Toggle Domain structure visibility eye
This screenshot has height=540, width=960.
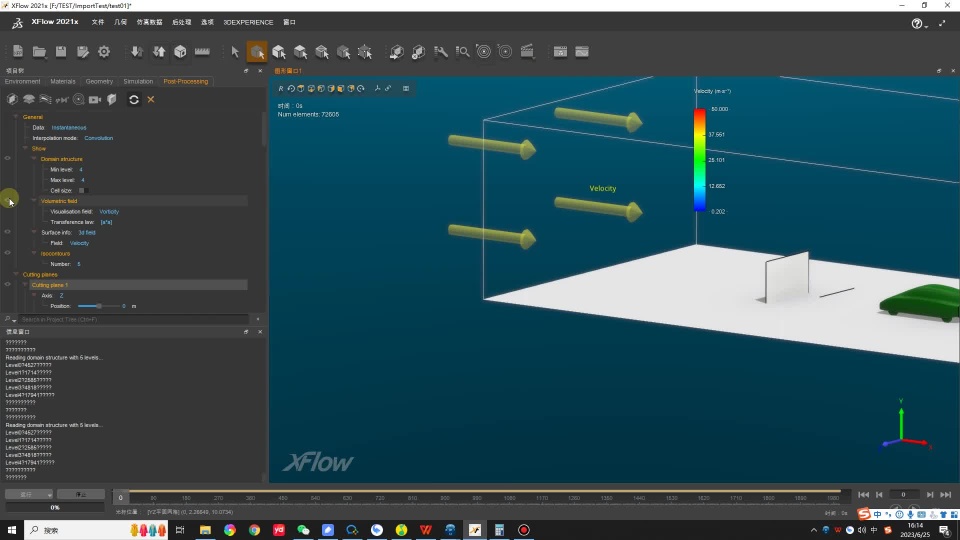[7, 159]
